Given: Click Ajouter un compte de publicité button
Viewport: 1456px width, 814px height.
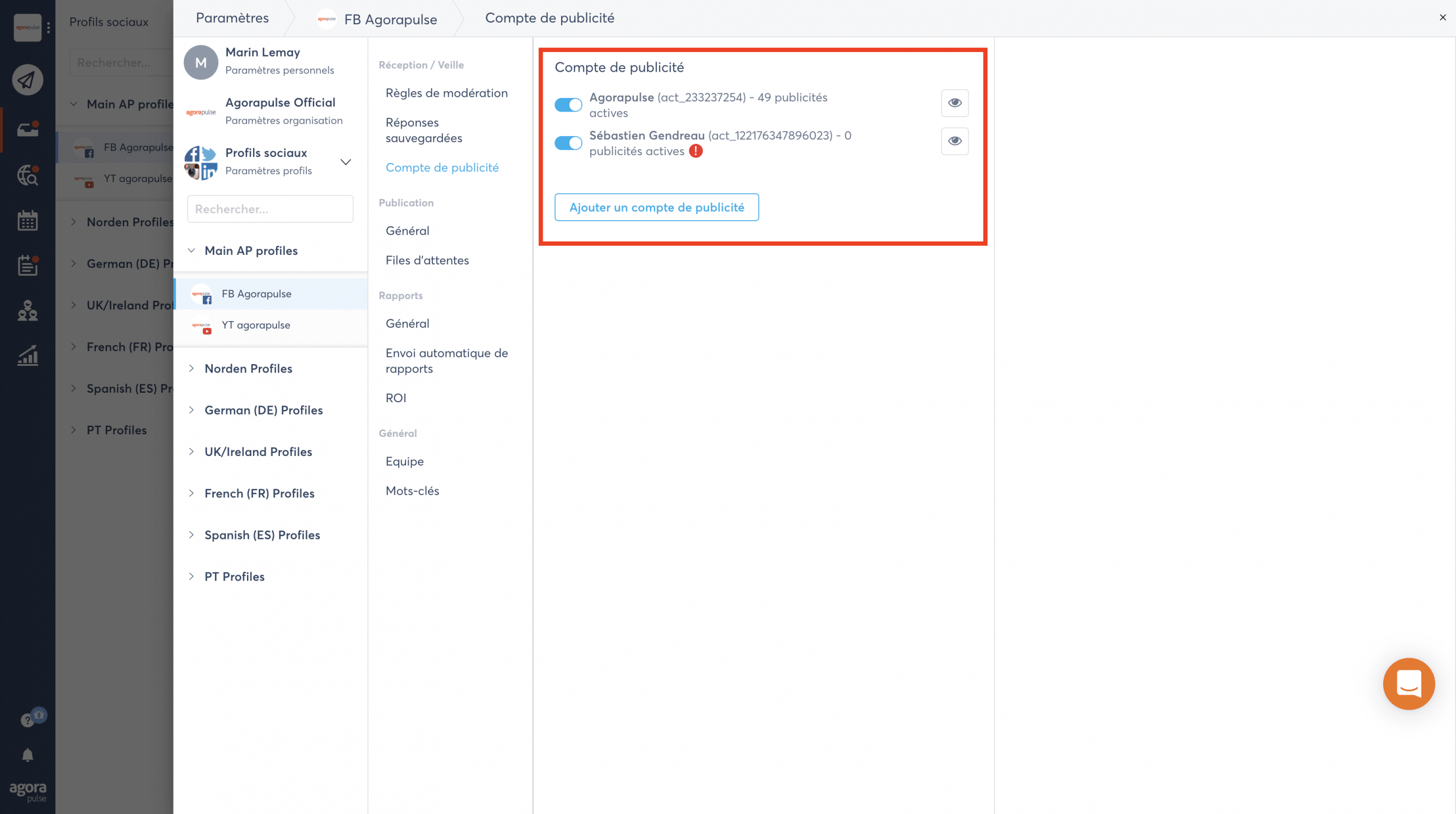Looking at the screenshot, I should [656, 207].
